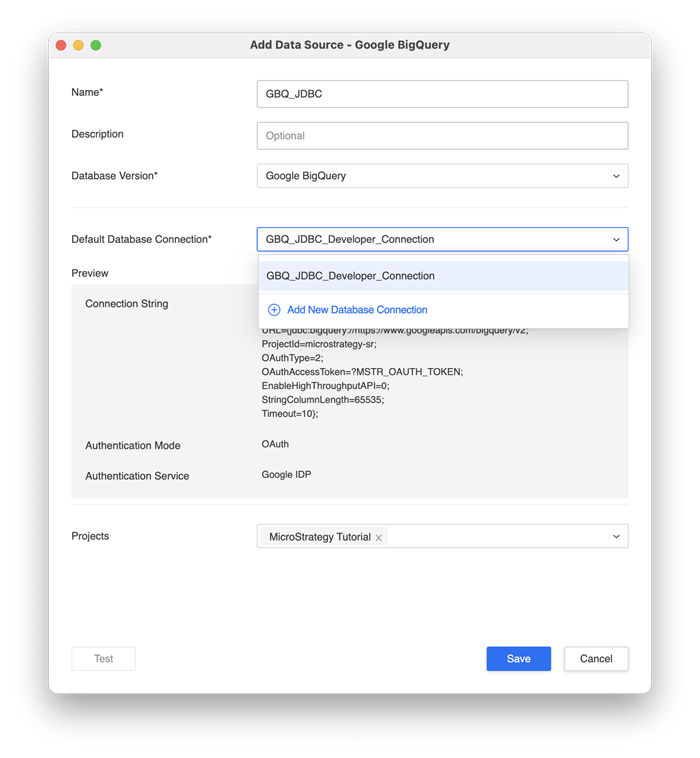The width and height of the screenshot is (700, 758).
Task: Click the OAuthAccessToken line in the connection string
Action: point(362,371)
